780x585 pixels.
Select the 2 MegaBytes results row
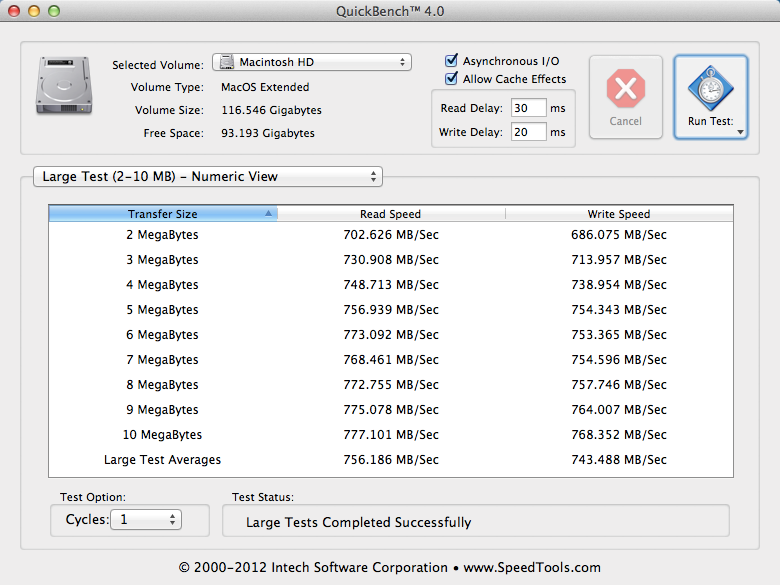390,235
